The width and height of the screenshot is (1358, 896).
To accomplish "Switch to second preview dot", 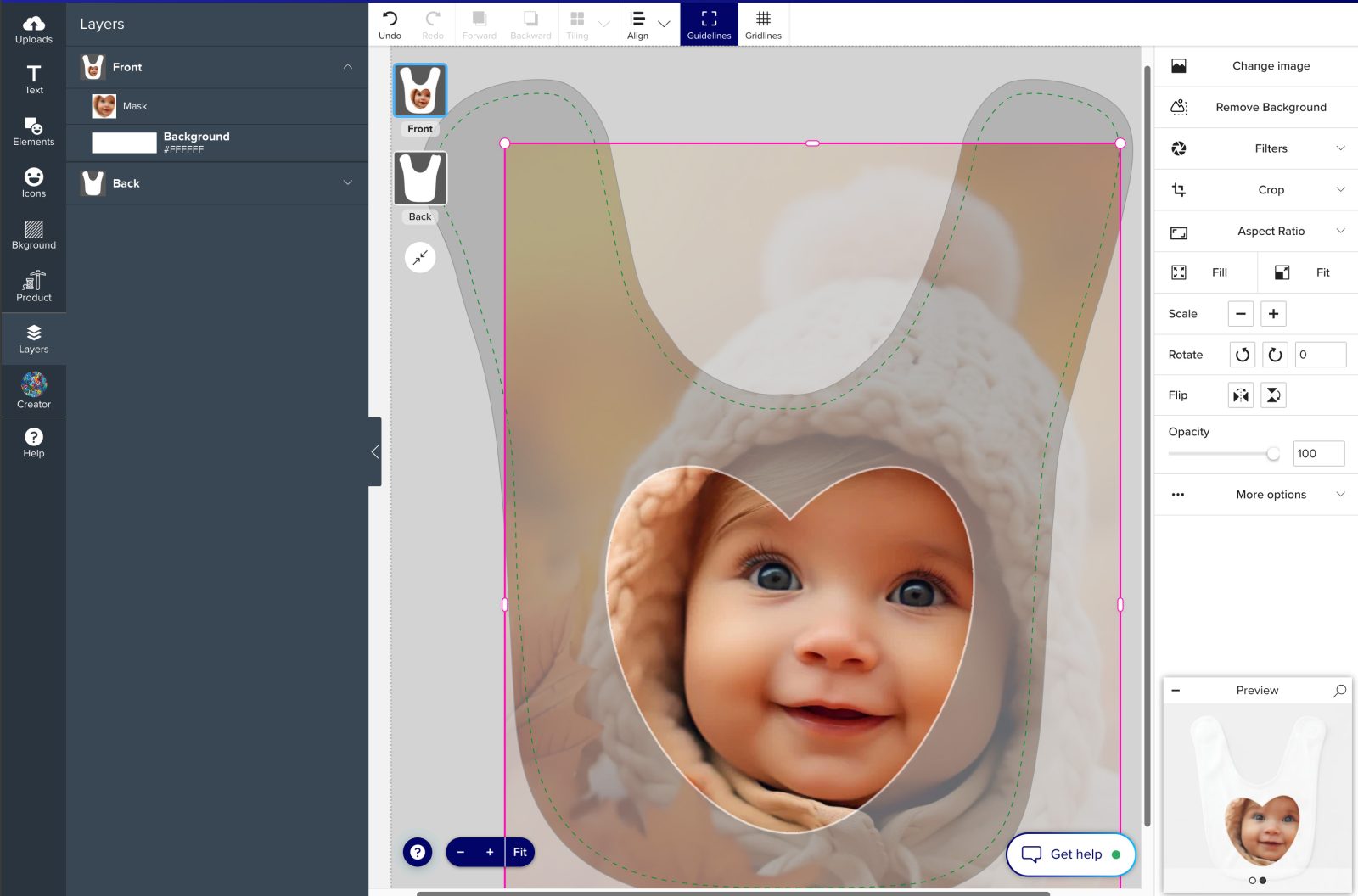I will pos(1263,881).
